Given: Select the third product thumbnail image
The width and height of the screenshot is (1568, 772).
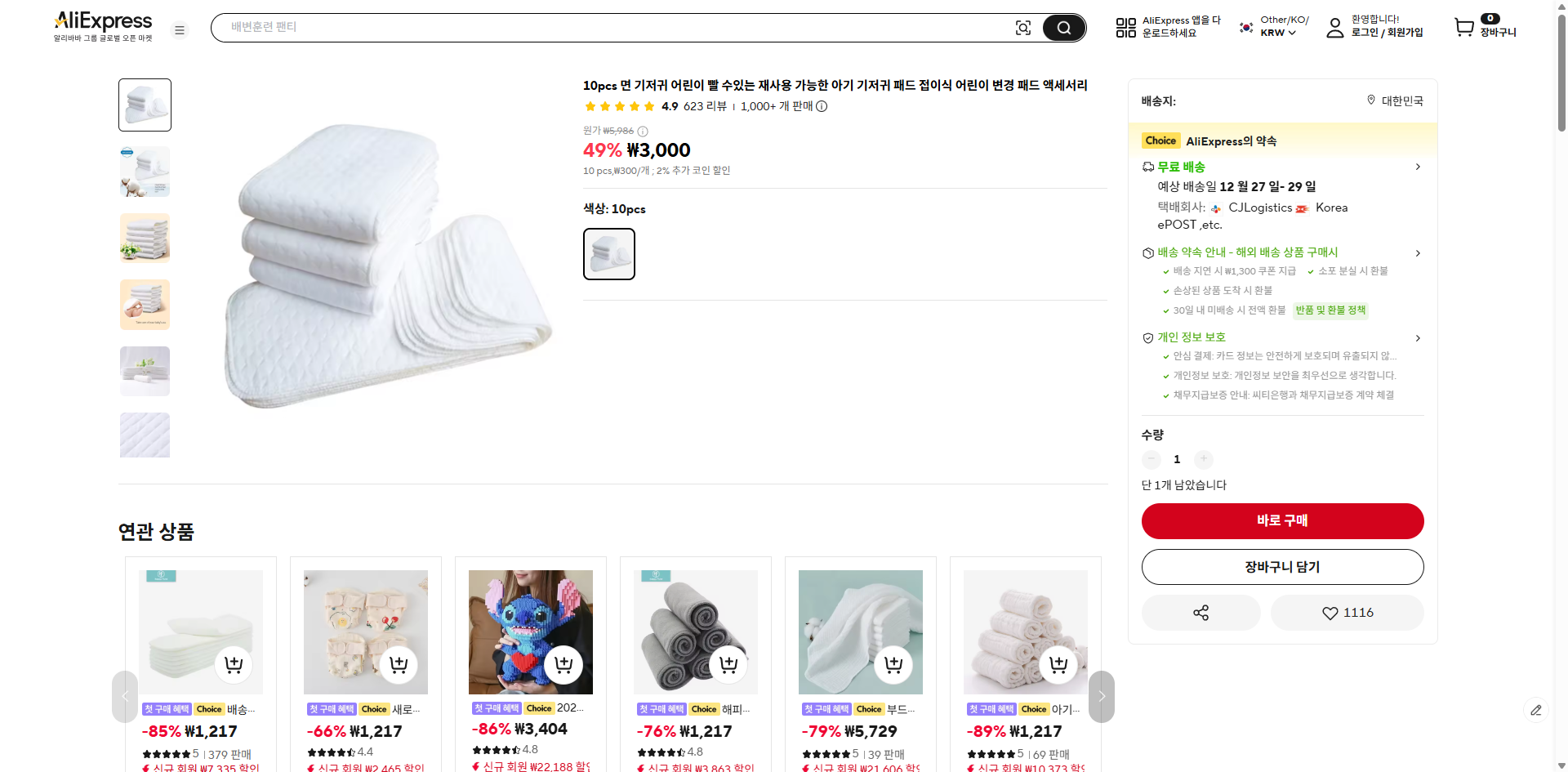Looking at the screenshot, I should tap(145, 238).
